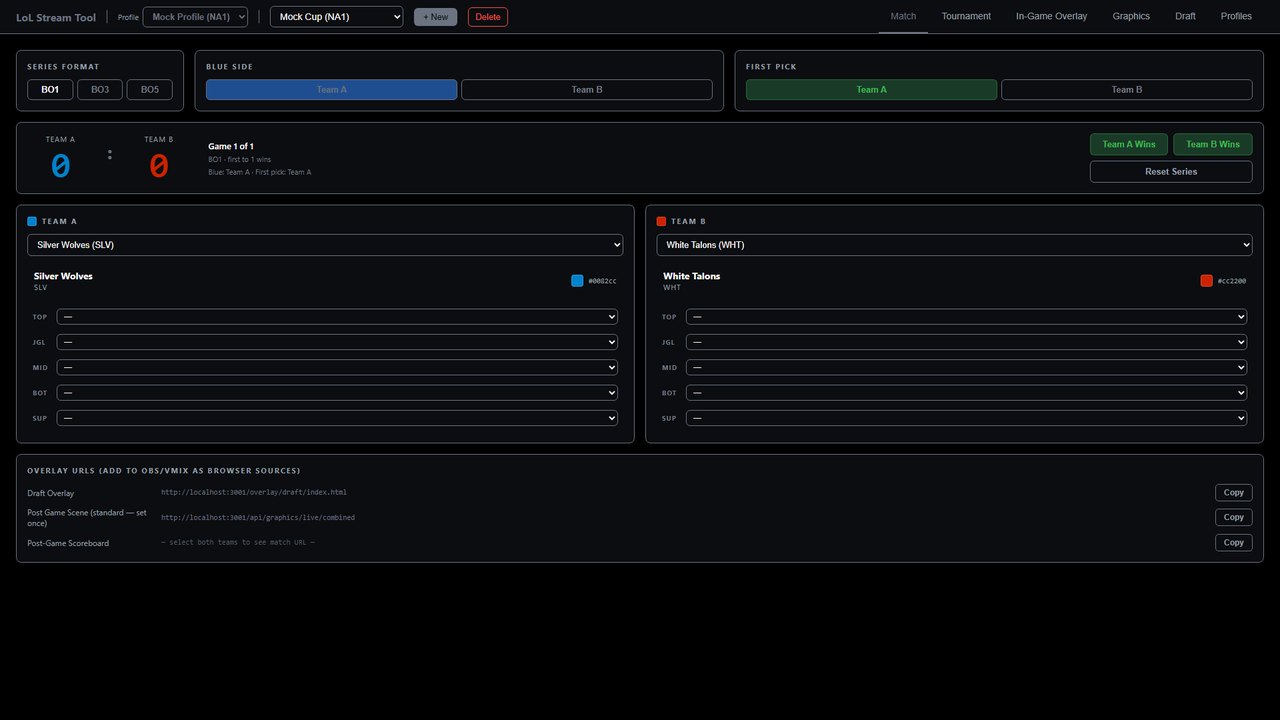Open Silver Wolves BOT player dropdown
1280x720 pixels.
(x=337, y=393)
